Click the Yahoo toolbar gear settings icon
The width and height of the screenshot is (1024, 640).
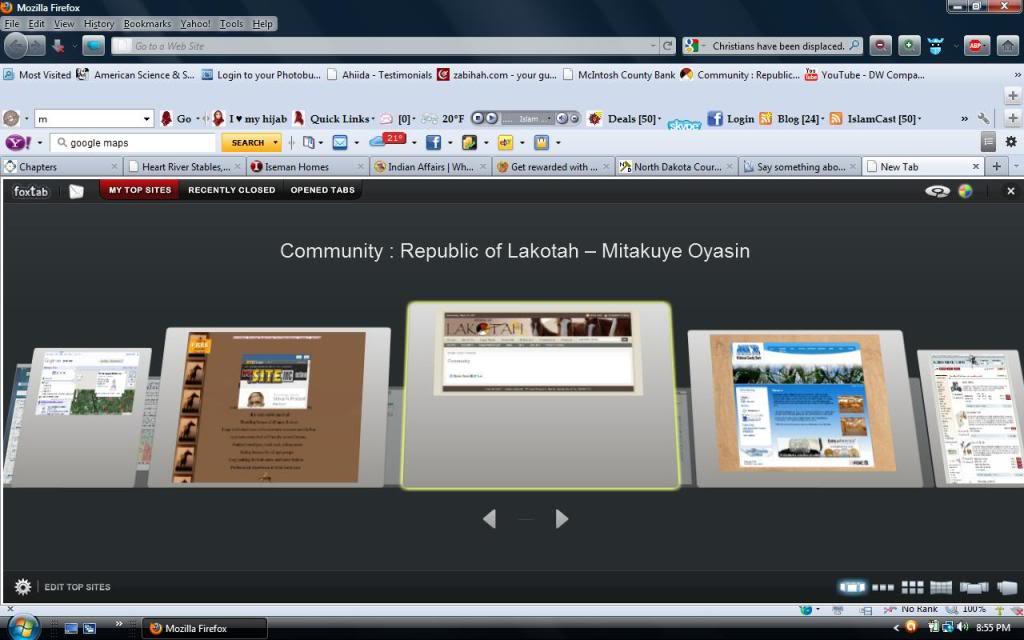(1010, 142)
